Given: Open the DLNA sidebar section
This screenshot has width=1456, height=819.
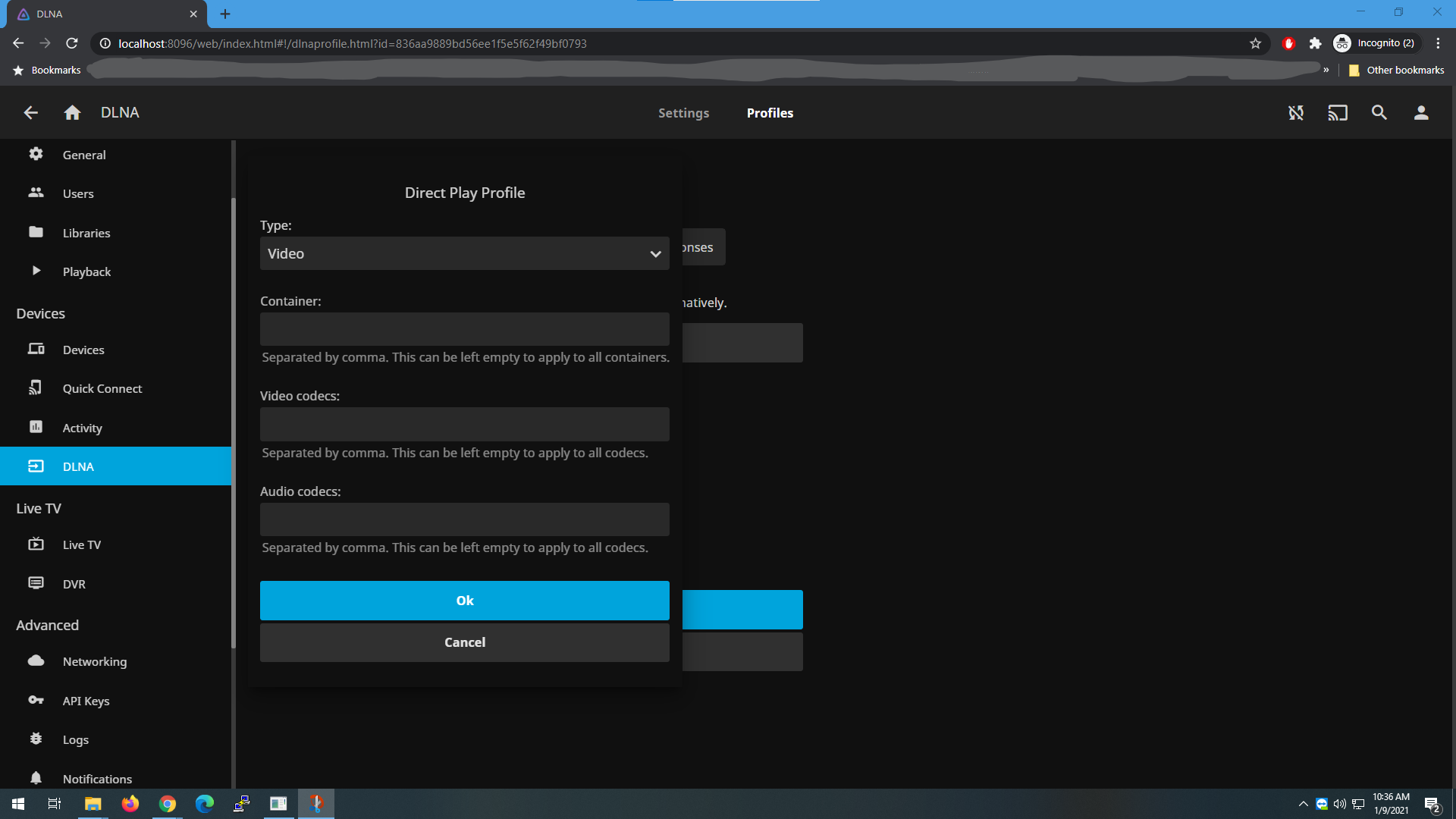Looking at the screenshot, I should 78,466.
